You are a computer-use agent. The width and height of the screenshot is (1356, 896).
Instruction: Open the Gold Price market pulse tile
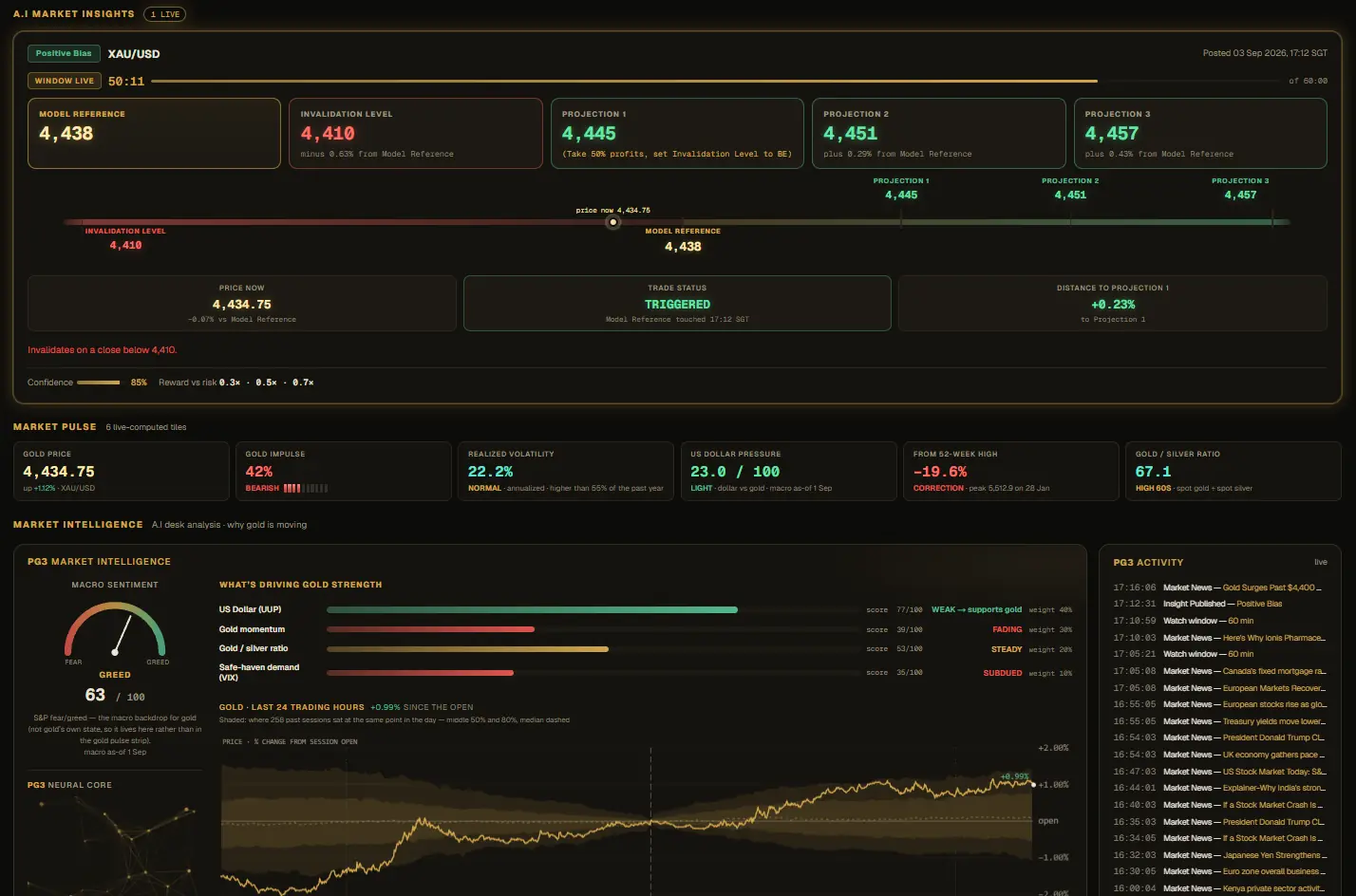(x=122, y=471)
